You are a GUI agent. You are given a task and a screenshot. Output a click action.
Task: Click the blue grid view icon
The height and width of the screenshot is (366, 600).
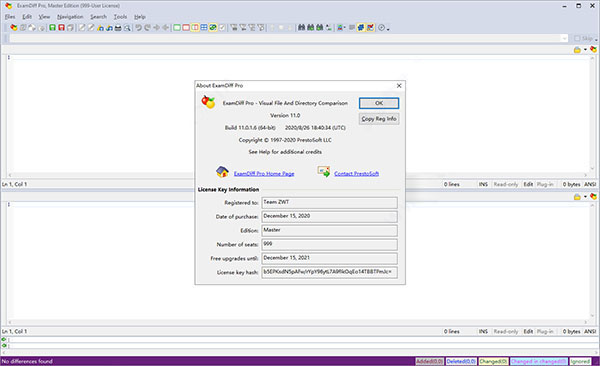pyautogui.click(x=204, y=28)
